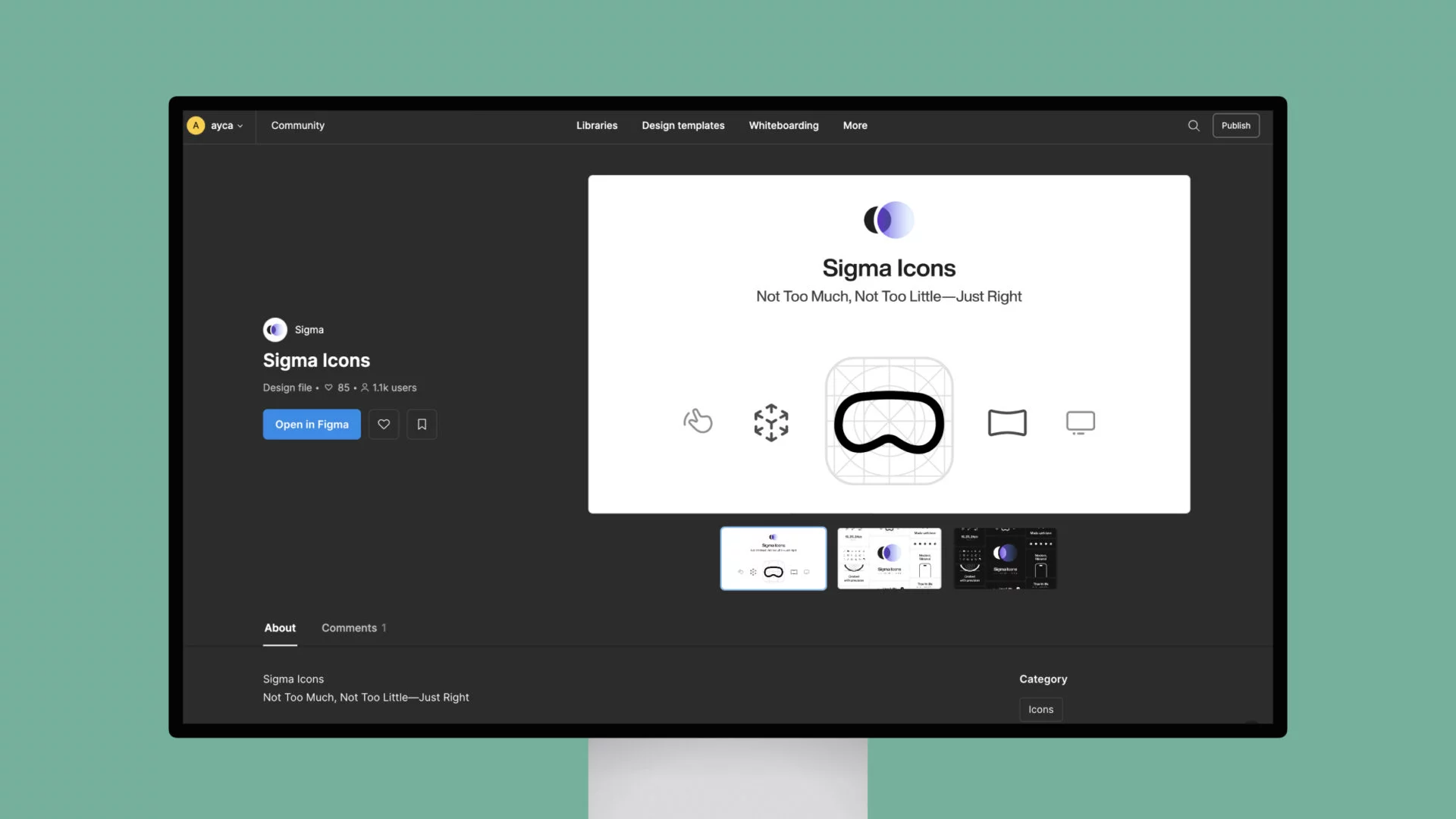Expand the Comments count expander
Viewport: 1456px width, 819px height.
point(354,627)
